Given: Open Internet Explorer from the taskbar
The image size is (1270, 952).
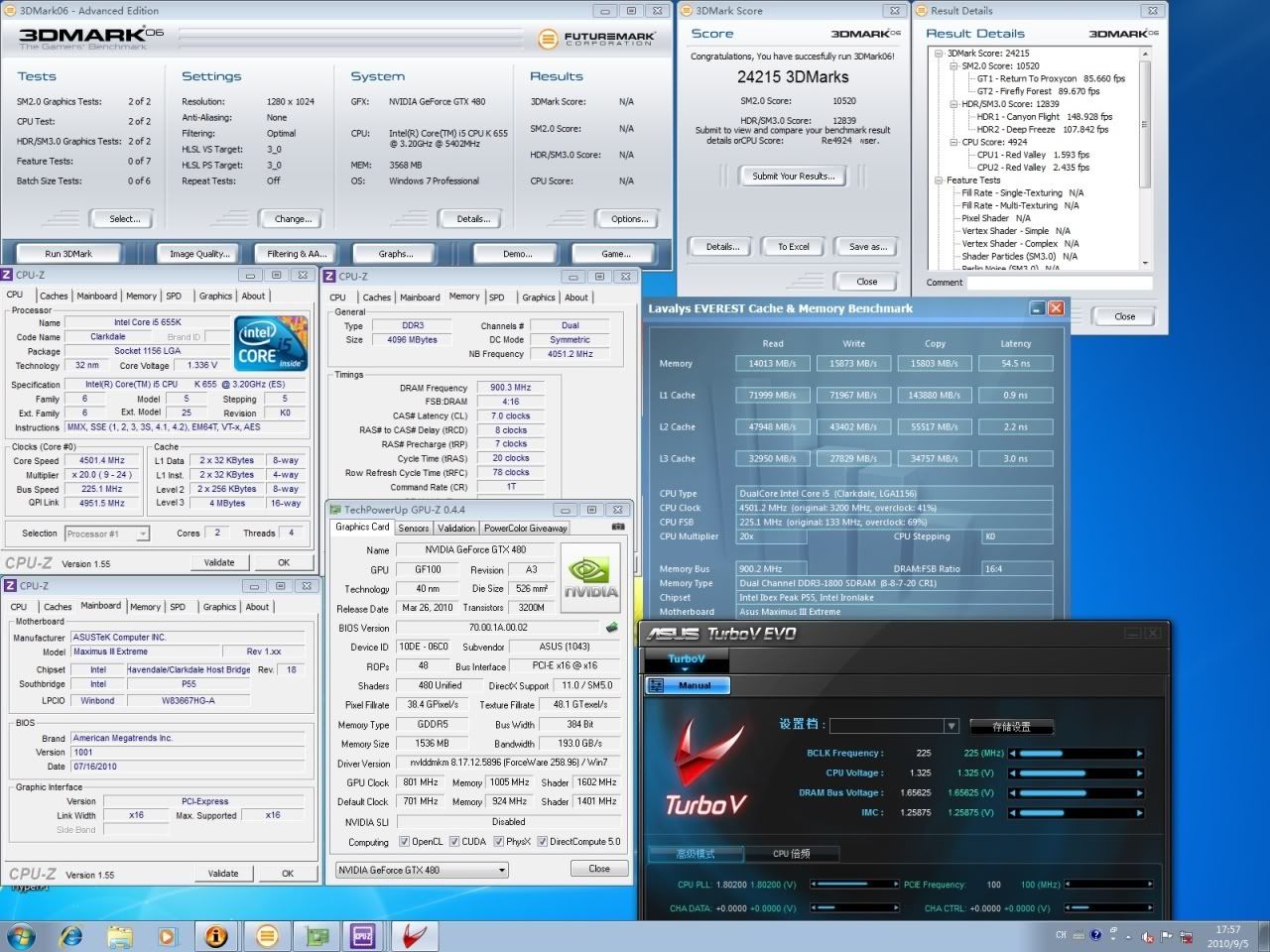Looking at the screenshot, I should pos(70,935).
